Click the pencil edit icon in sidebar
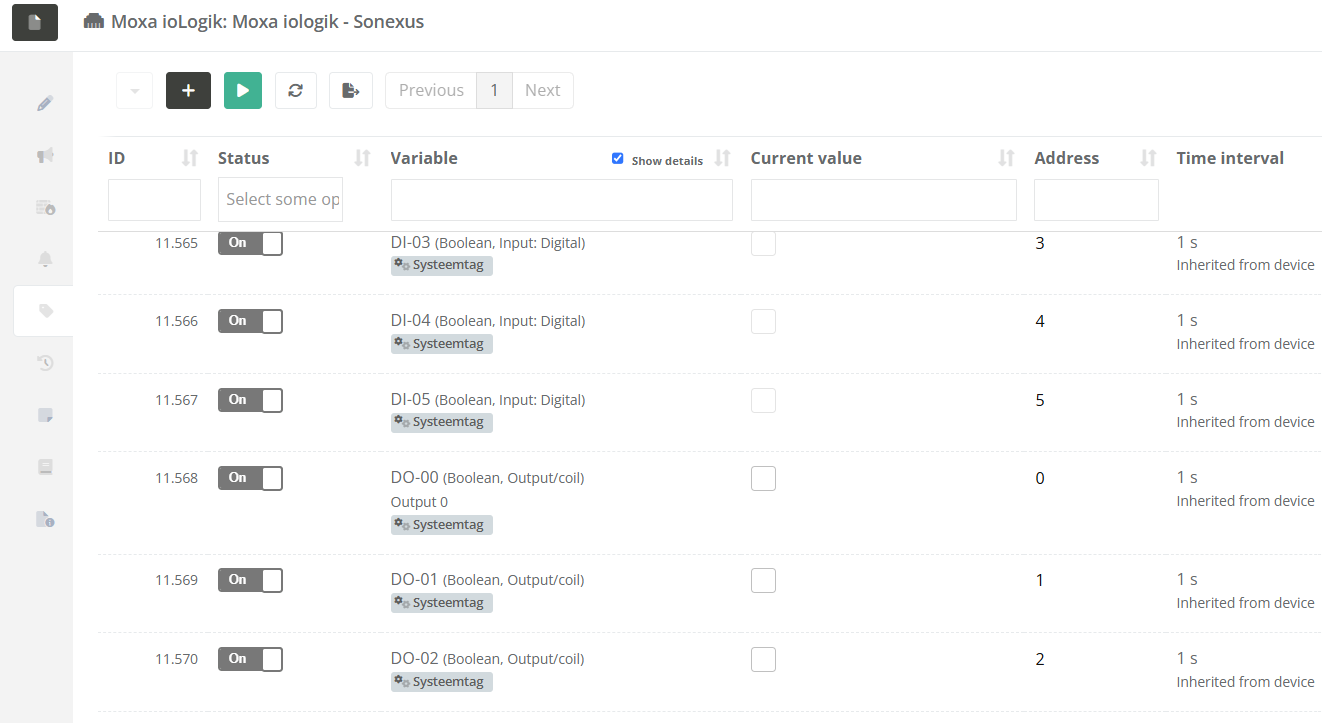 click(x=45, y=103)
